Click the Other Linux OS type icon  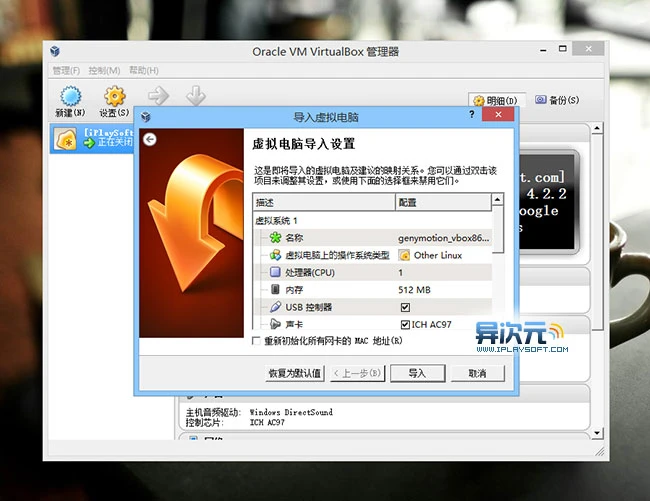[x=404, y=255]
